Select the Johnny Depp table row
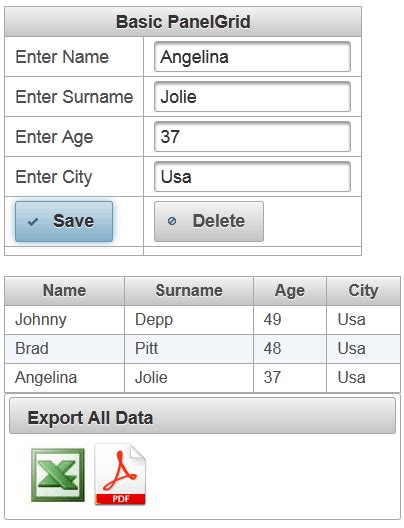Screen dimensions: 404x528 coord(202,320)
